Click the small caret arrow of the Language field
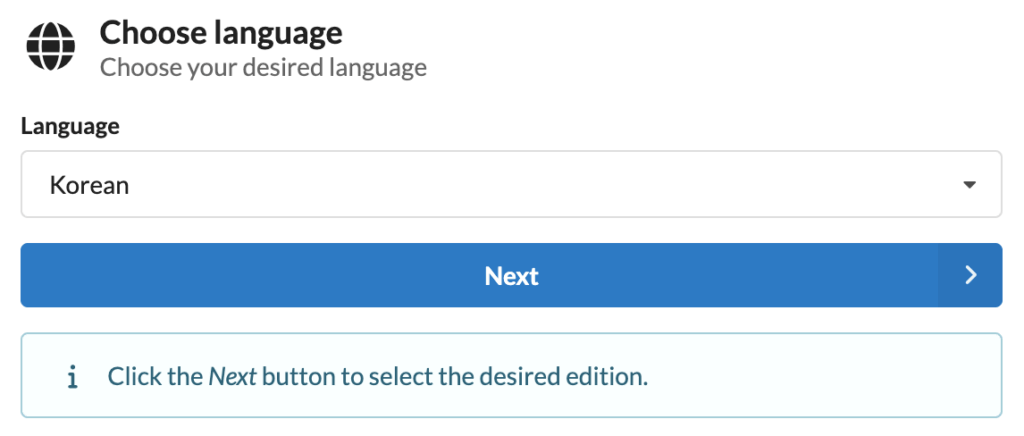Image resolution: width=1024 pixels, height=436 pixels. click(969, 185)
